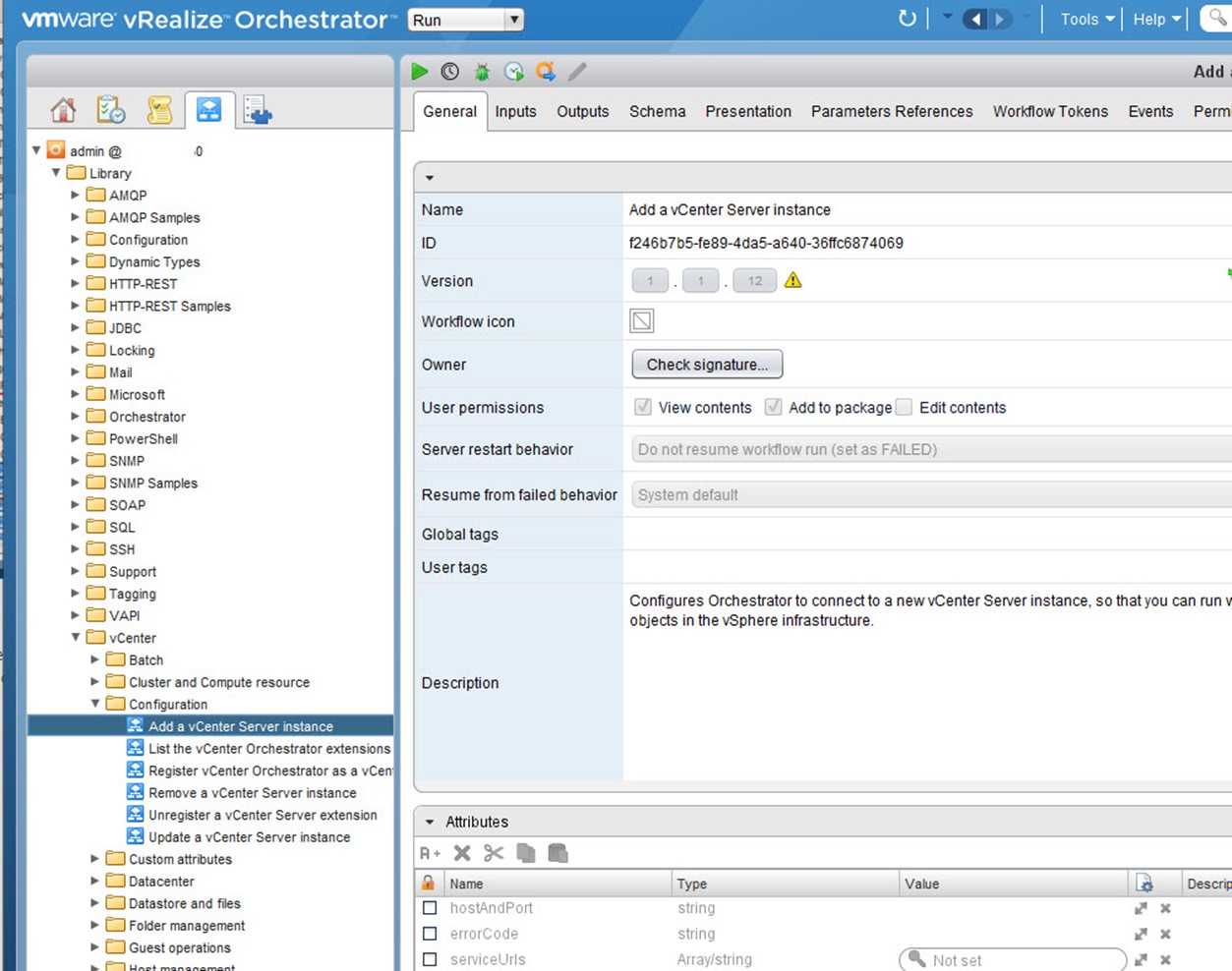The image size is (1232, 971).
Task: Click the green debug bug icon
Action: 482,72
